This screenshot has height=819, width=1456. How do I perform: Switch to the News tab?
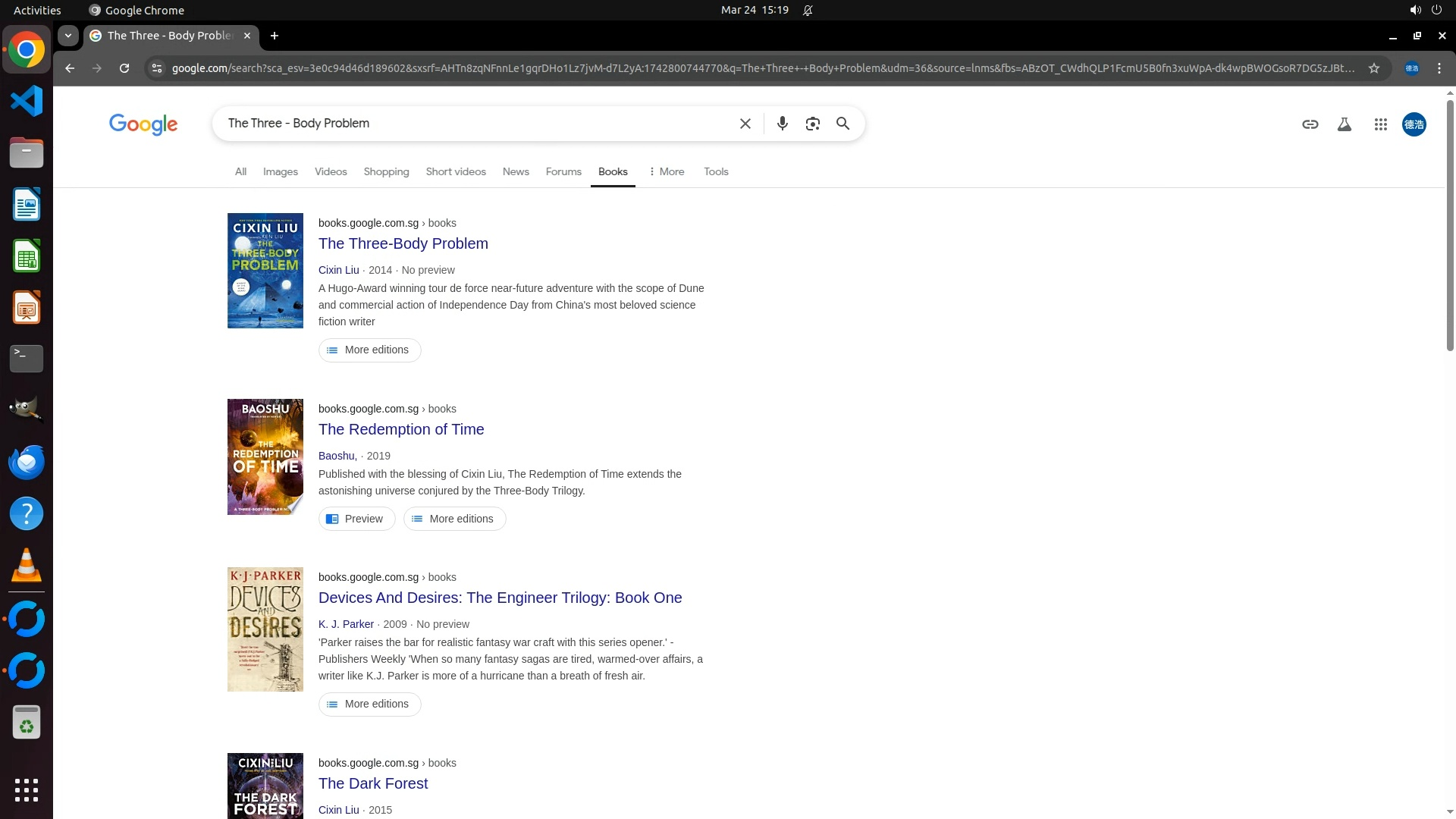click(x=515, y=171)
